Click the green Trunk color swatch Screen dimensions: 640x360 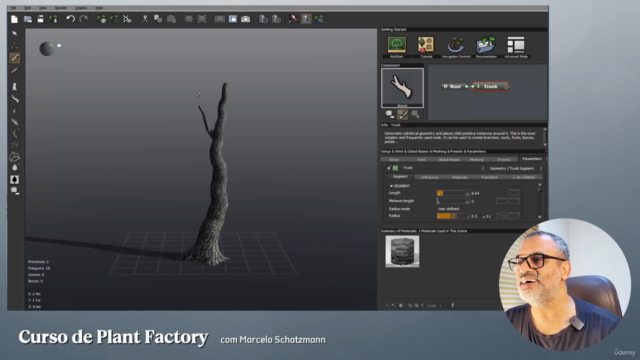click(395, 168)
